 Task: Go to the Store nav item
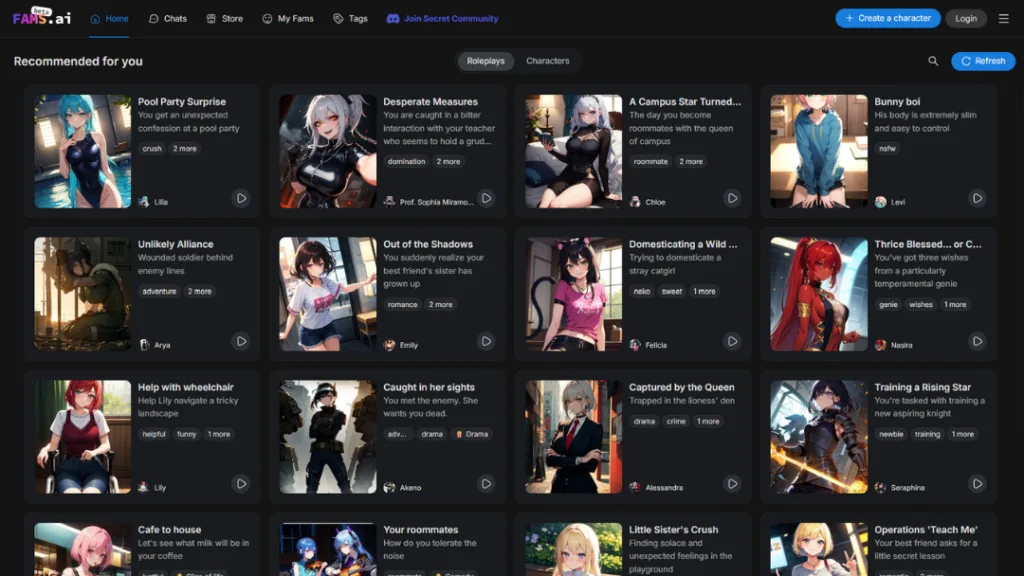point(225,18)
